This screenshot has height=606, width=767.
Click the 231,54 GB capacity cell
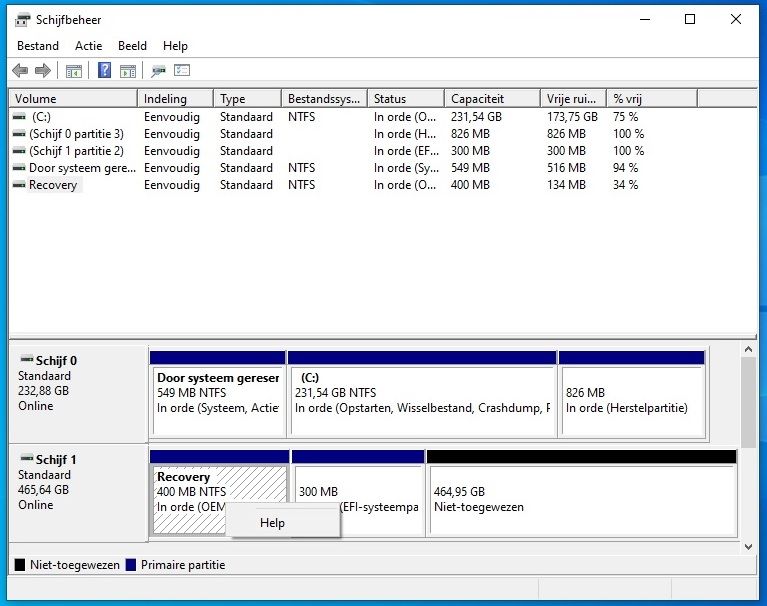pos(476,117)
